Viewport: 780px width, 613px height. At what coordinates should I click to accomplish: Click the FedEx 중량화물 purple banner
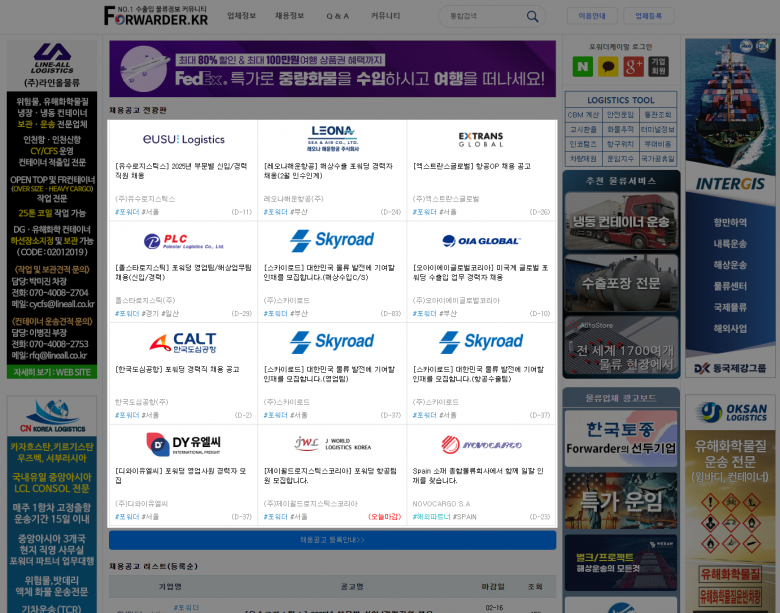[332, 69]
